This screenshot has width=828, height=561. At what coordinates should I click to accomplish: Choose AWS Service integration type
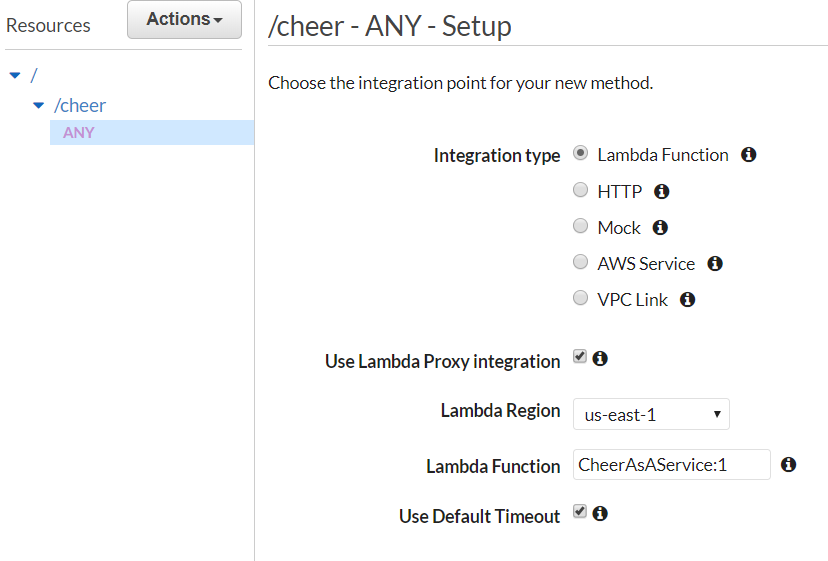(580, 262)
